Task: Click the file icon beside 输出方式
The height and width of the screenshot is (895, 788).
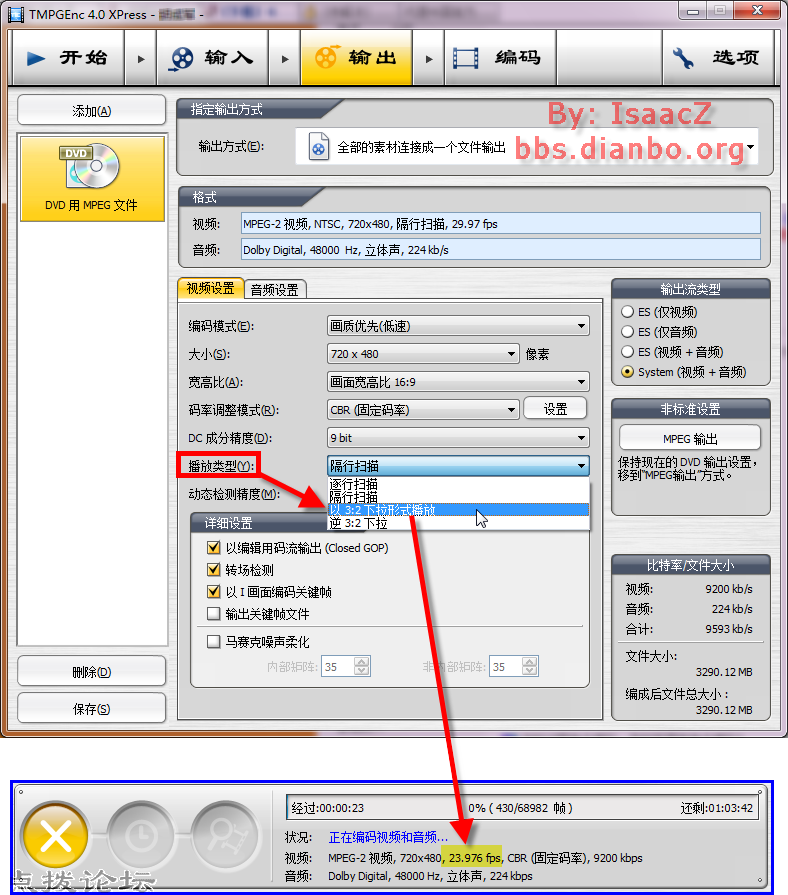Action: pos(318,146)
